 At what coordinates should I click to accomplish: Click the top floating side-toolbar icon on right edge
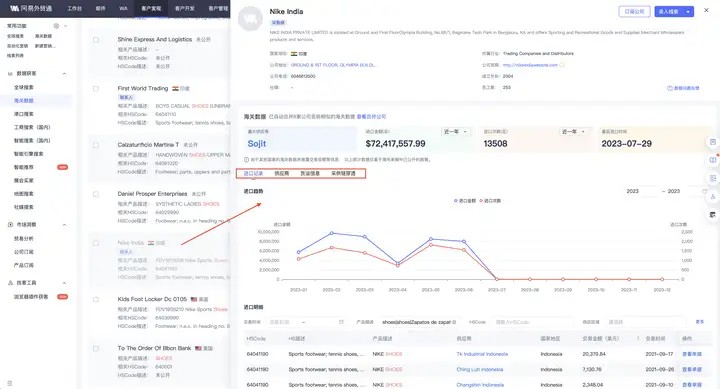pyautogui.click(x=713, y=142)
